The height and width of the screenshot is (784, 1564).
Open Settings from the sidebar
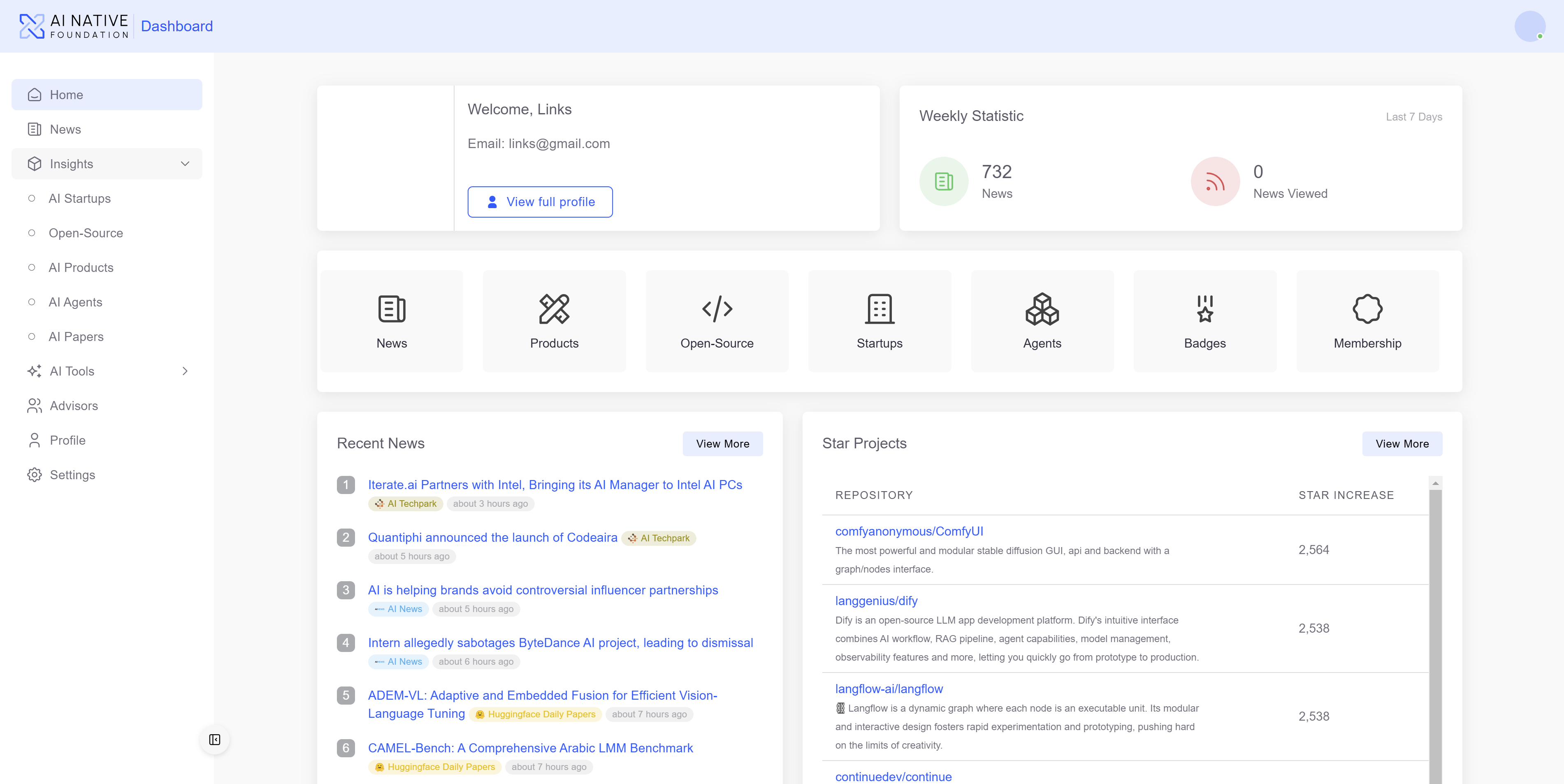[72, 475]
